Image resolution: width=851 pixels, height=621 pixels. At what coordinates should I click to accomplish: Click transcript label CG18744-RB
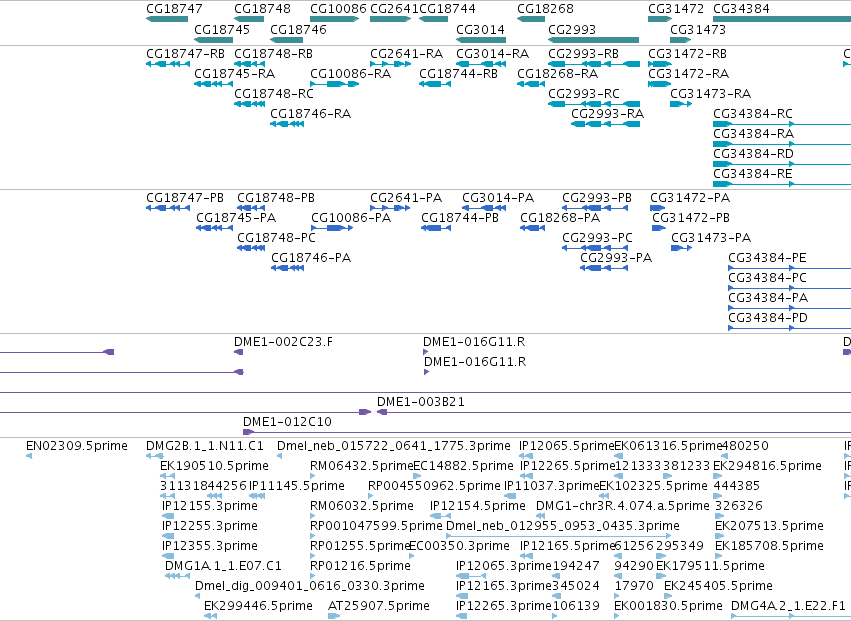click(459, 74)
